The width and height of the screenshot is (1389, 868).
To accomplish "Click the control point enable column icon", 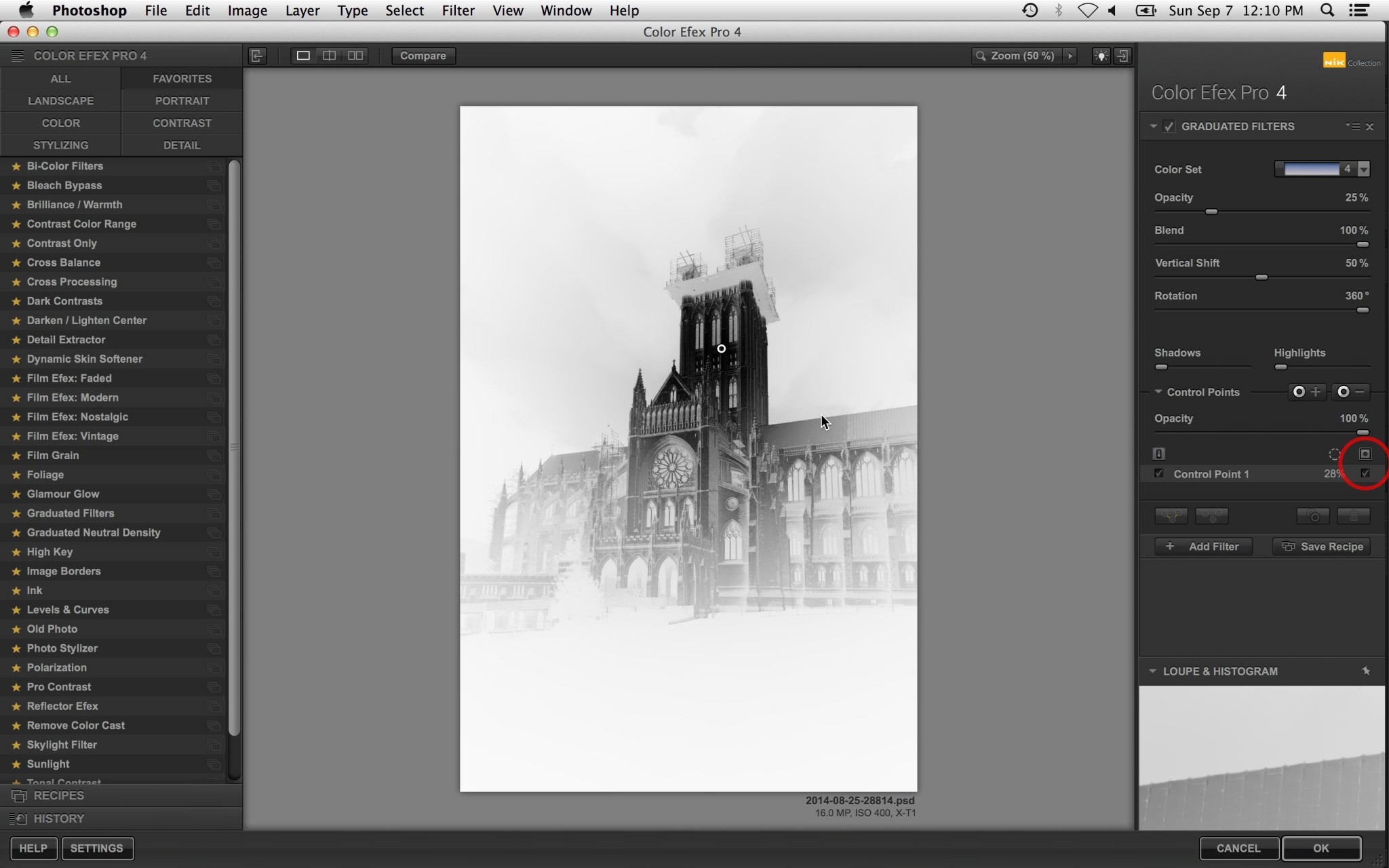I will 1159,454.
